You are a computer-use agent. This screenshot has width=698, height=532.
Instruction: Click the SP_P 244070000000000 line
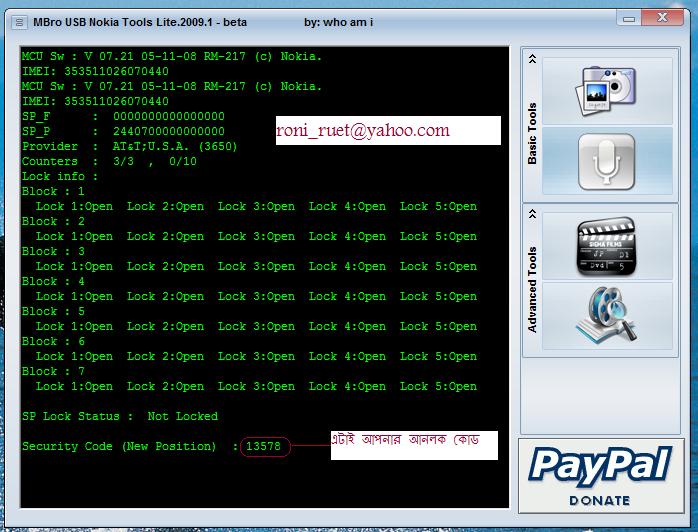point(123,131)
